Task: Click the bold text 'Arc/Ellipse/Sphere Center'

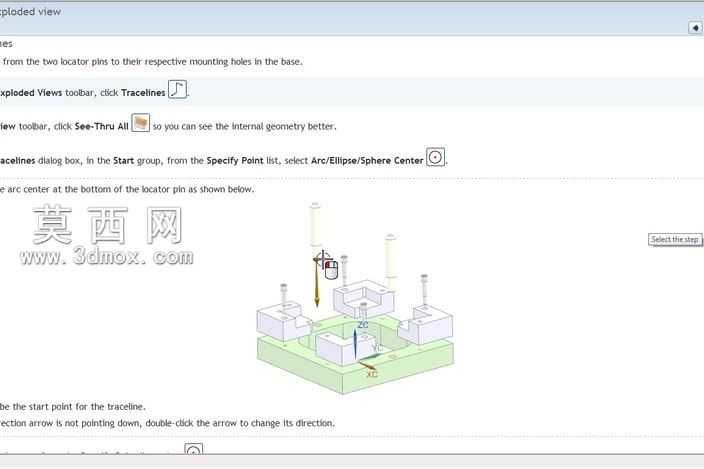Action: click(x=367, y=161)
